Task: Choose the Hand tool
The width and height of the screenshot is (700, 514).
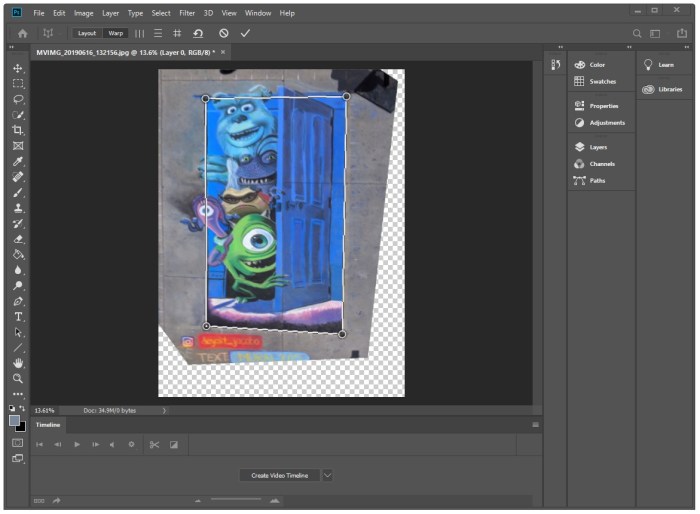Action: coord(18,363)
